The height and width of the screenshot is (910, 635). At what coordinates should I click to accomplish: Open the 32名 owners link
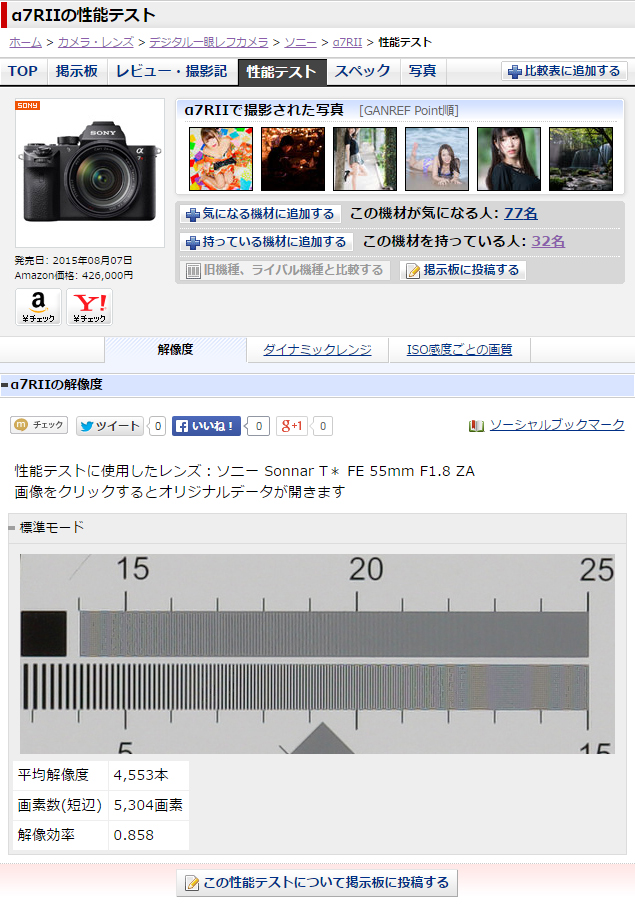tap(548, 241)
